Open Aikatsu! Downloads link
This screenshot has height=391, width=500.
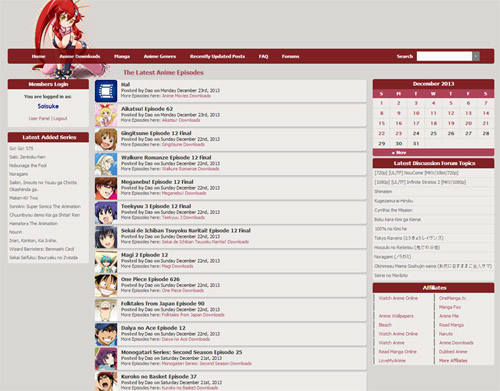[181, 120]
